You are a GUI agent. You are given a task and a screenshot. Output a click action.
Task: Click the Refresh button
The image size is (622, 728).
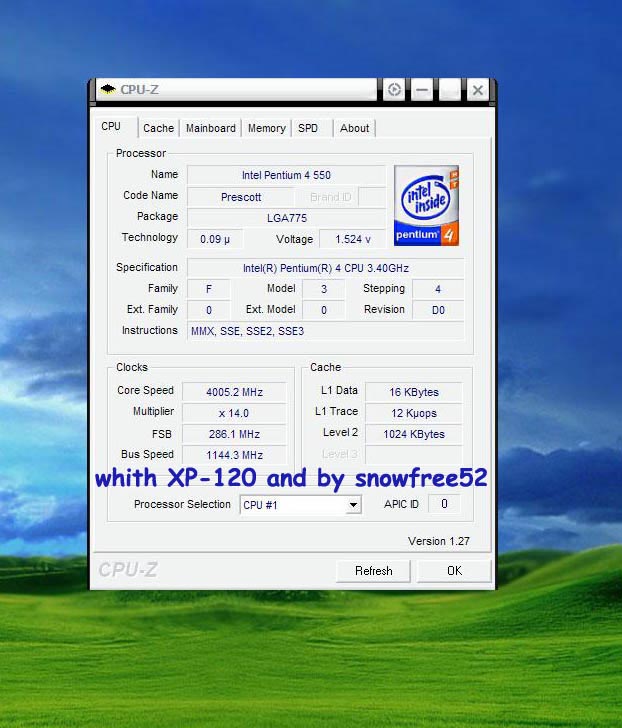coord(374,571)
